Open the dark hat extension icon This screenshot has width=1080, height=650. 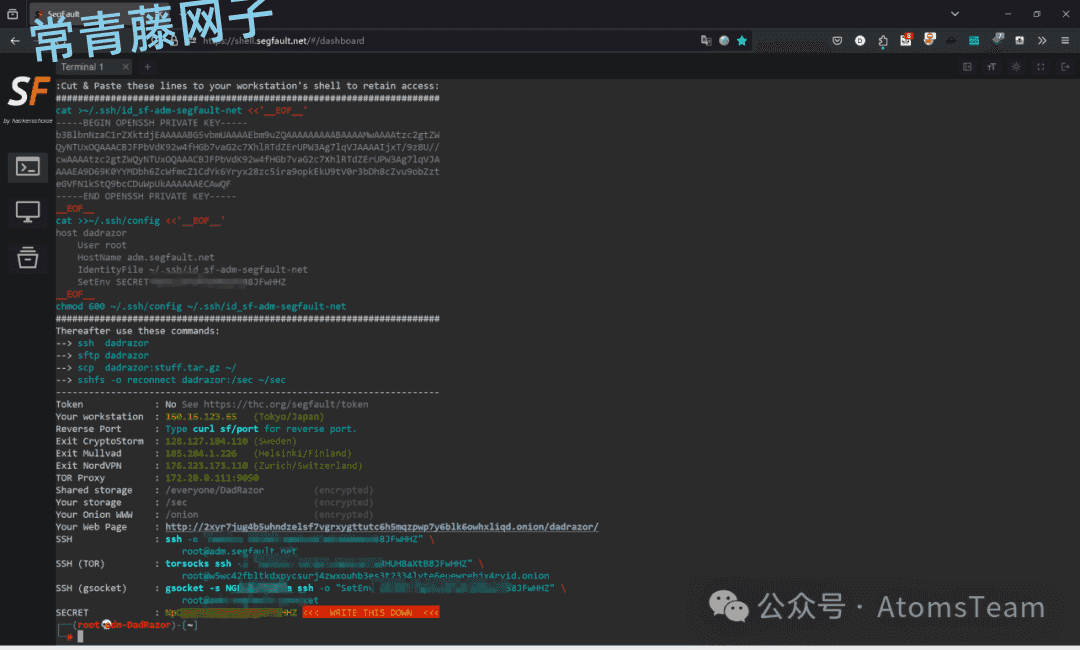[x=951, y=41]
